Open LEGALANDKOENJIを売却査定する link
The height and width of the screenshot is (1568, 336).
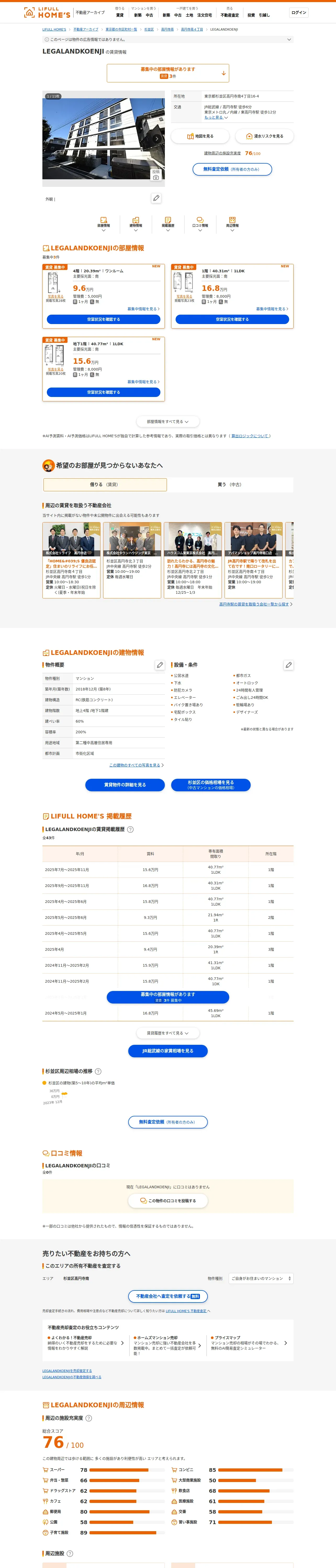67,1371
